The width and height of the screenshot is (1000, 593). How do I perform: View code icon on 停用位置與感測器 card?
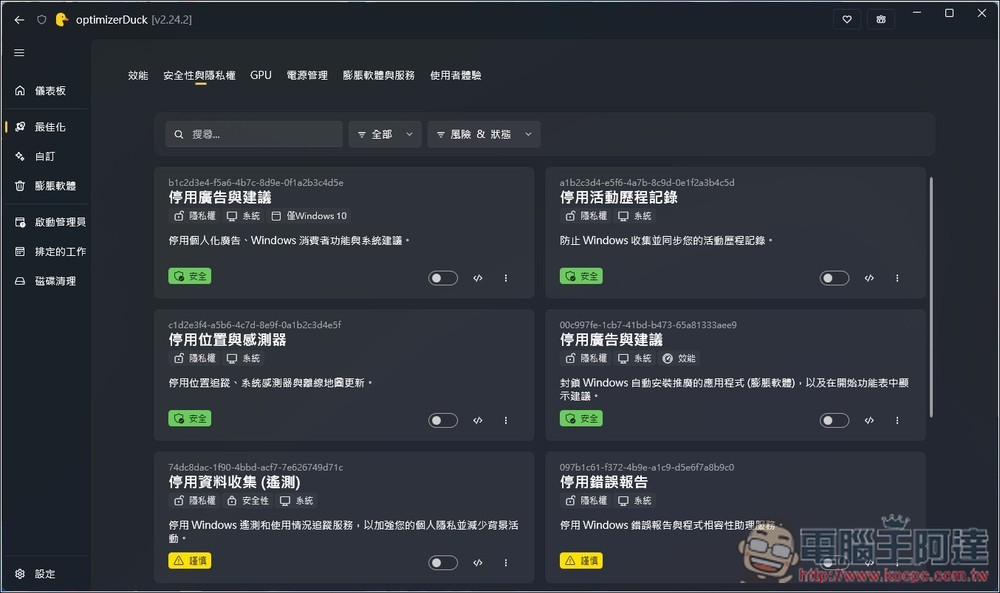[x=478, y=420]
